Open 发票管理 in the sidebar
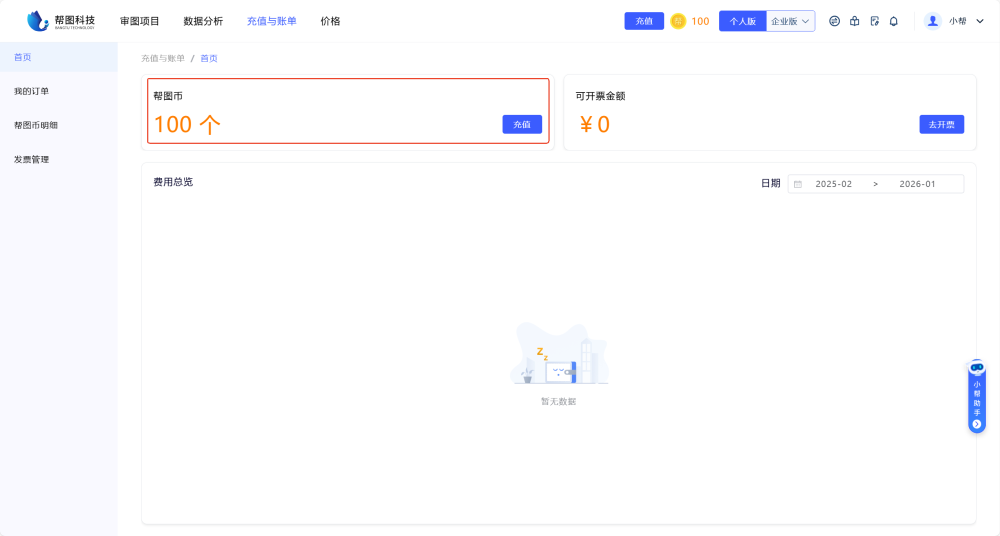The height and width of the screenshot is (536, 1000). pos(31,159)
